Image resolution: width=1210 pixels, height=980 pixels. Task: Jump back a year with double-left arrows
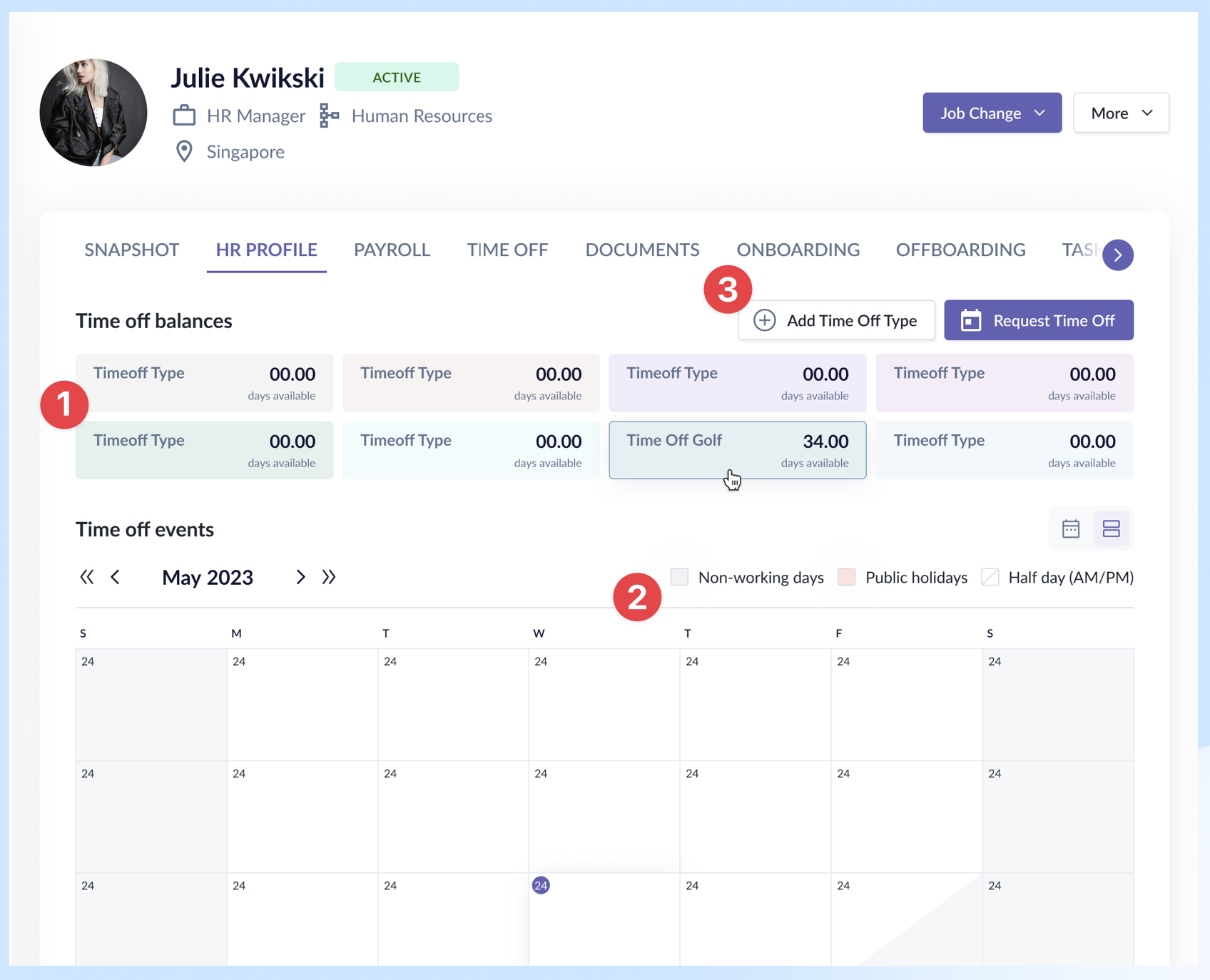pyautogui.click(x=87, y=577)
